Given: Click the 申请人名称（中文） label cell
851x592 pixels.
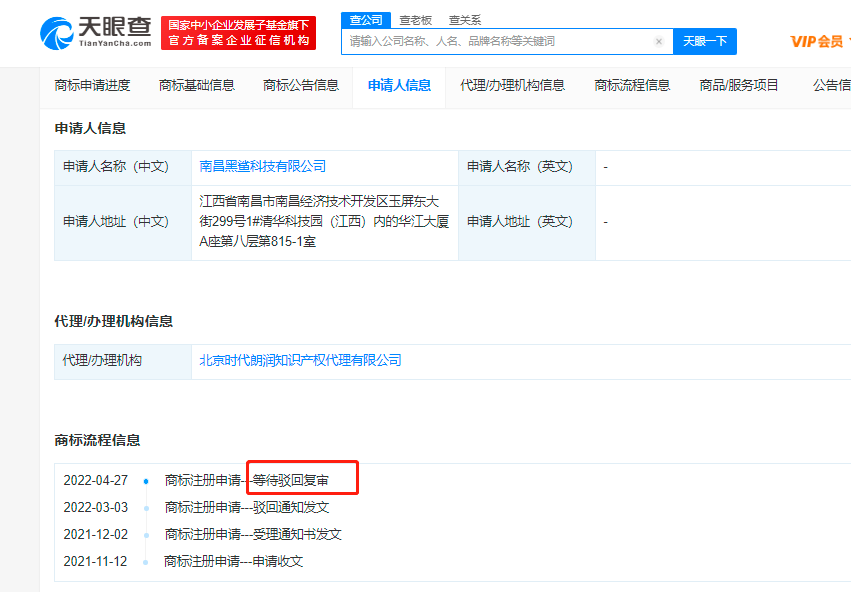Looking at the screenshot, I should tap(123, 168).
